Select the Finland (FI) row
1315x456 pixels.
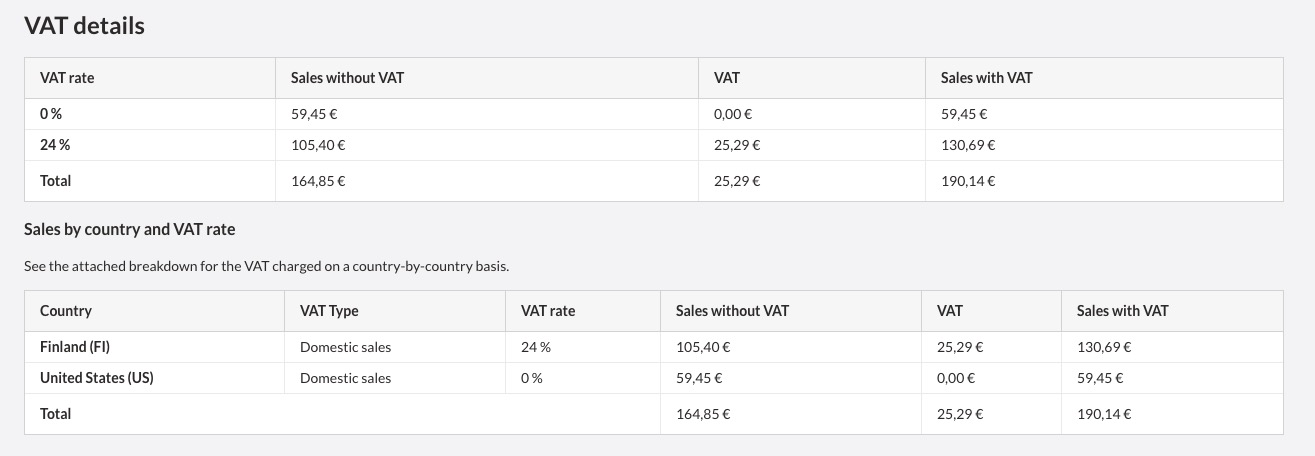pyautogui.click(x=654, y=347)
